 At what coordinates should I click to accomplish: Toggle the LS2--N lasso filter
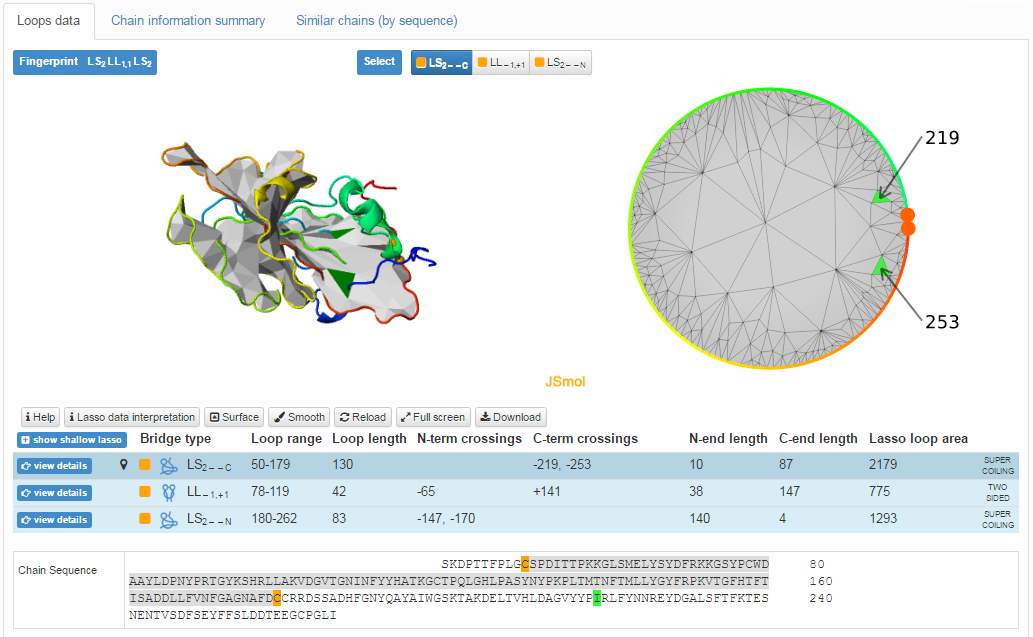558,62
